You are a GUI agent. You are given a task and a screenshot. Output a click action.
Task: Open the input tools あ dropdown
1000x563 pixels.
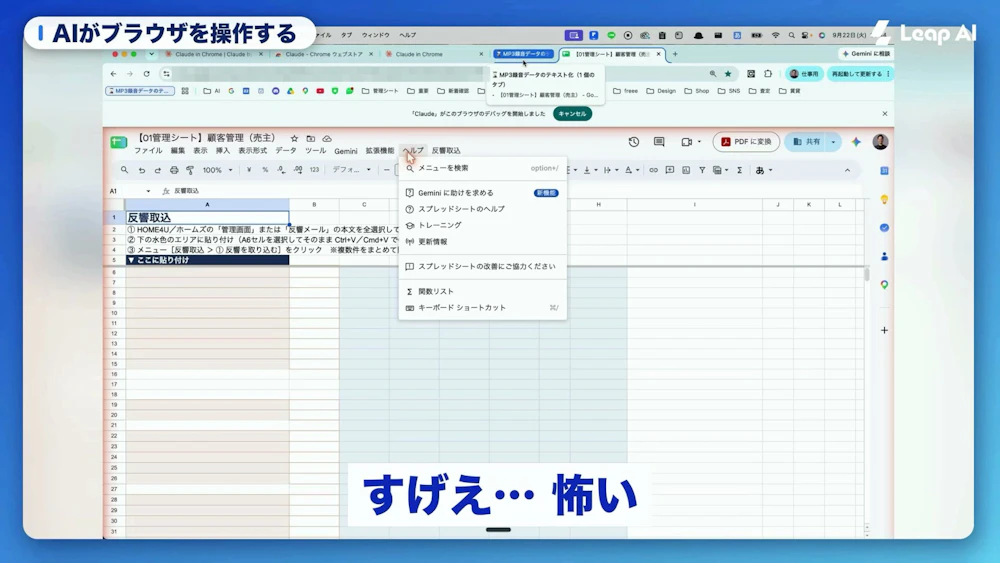[x=763, y=170]
